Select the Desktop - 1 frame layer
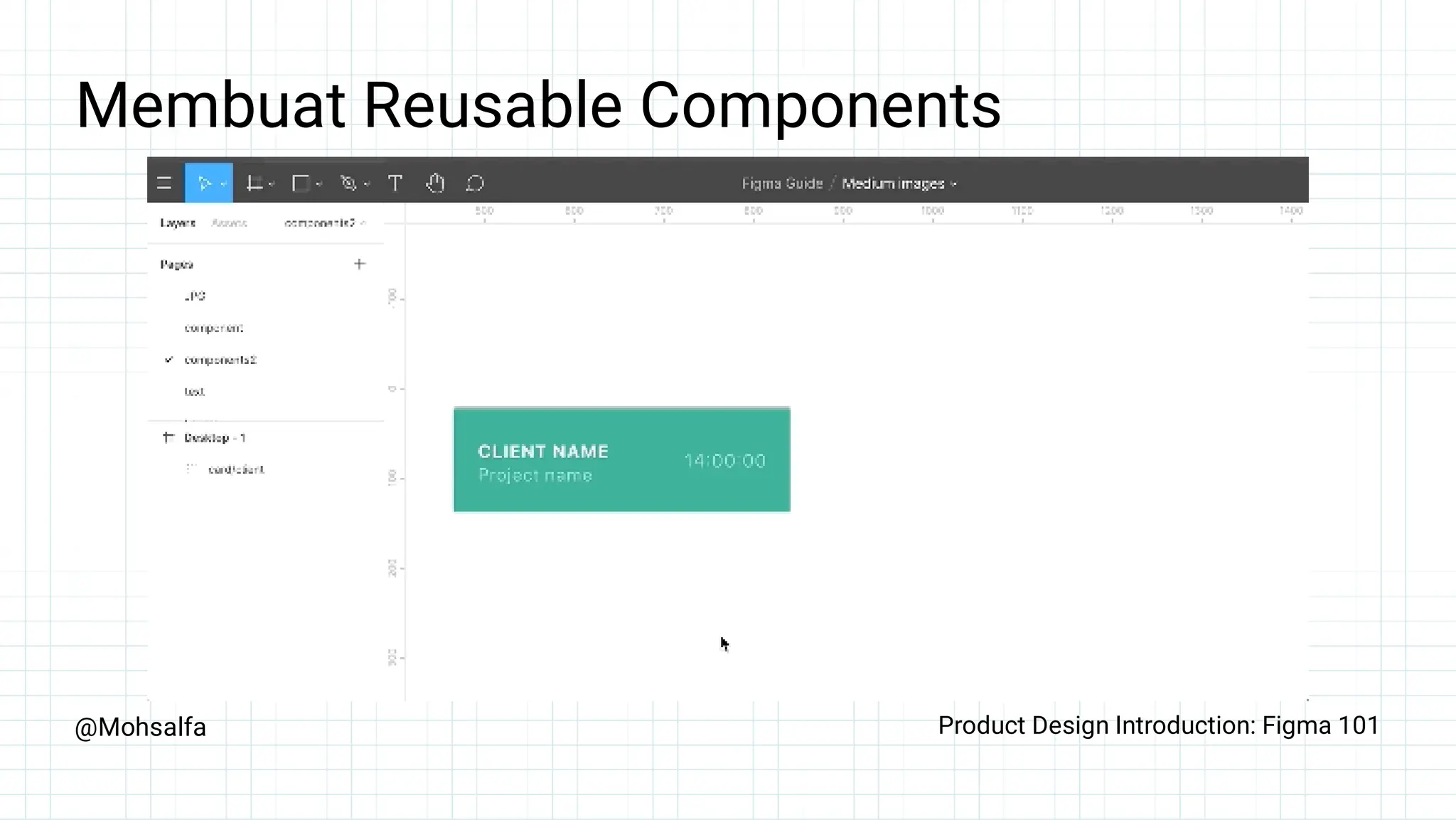1456x820 pixels. [215, 438]
